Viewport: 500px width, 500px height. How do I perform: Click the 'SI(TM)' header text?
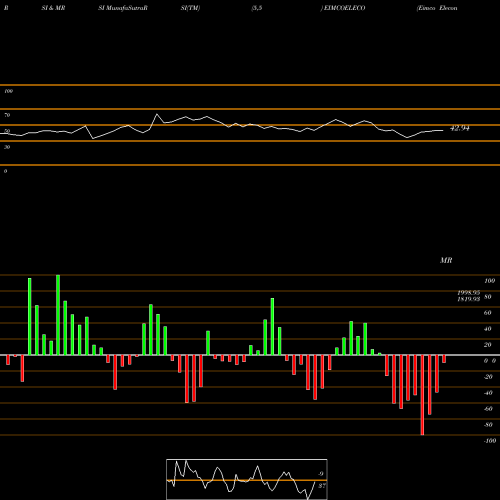[190, 8]
